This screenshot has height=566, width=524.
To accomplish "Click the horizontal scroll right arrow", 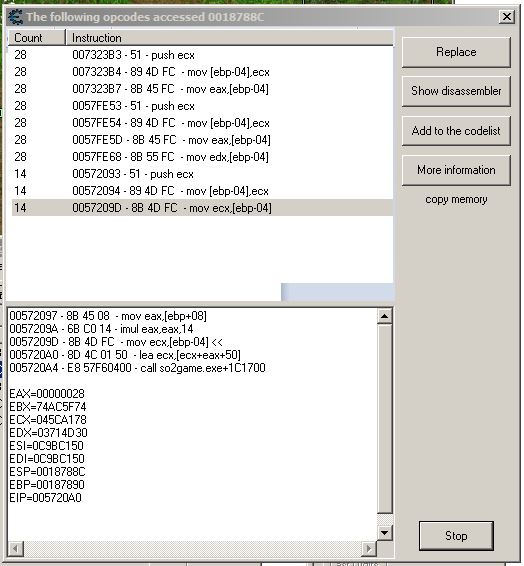I will 369,549.
